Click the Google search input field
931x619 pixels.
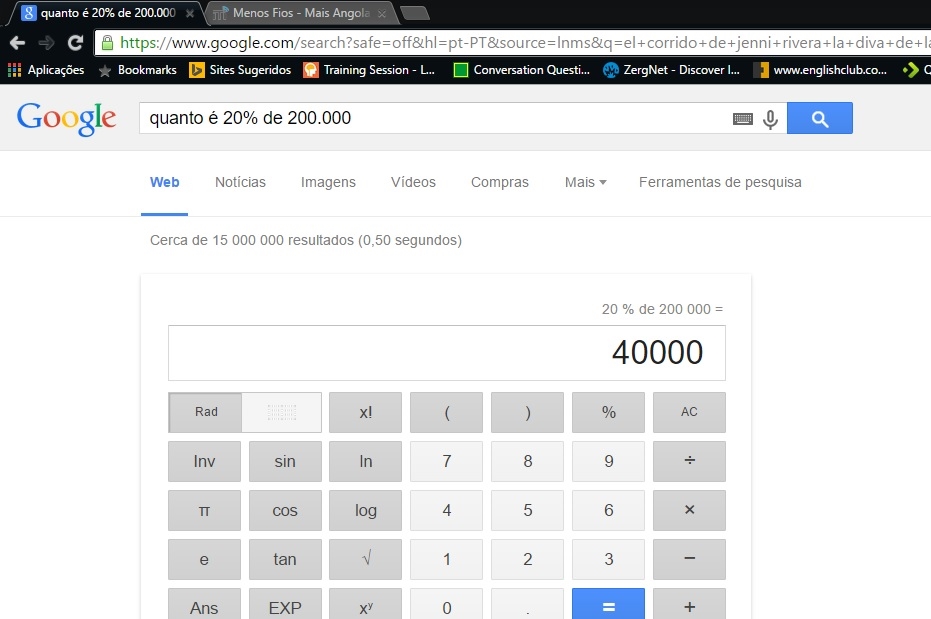(435, 118)
